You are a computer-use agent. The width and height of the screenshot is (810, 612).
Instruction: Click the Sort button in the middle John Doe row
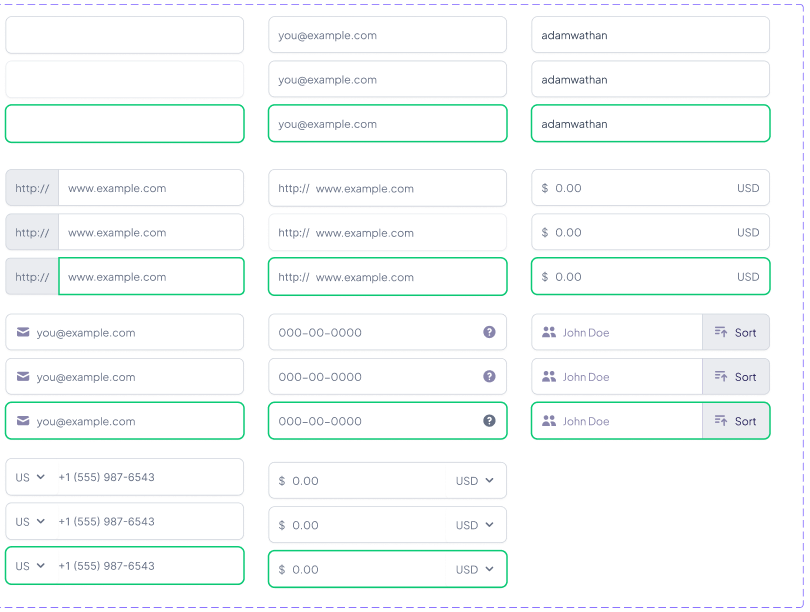tap(736, 376)
